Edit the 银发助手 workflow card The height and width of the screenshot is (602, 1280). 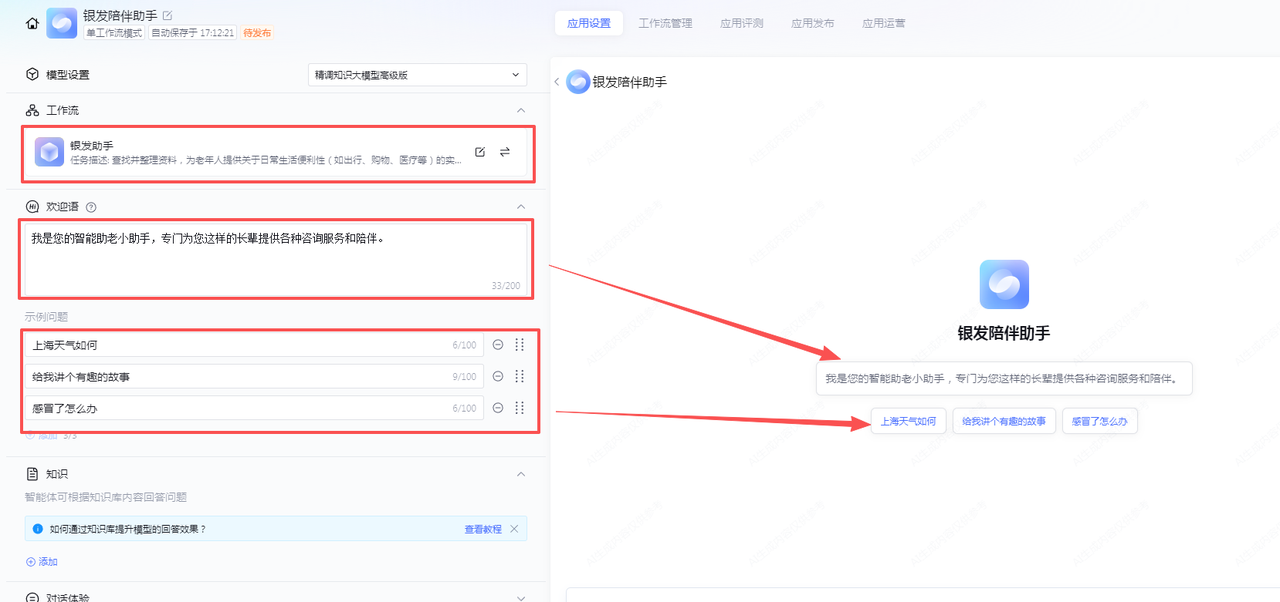[480, 152]
